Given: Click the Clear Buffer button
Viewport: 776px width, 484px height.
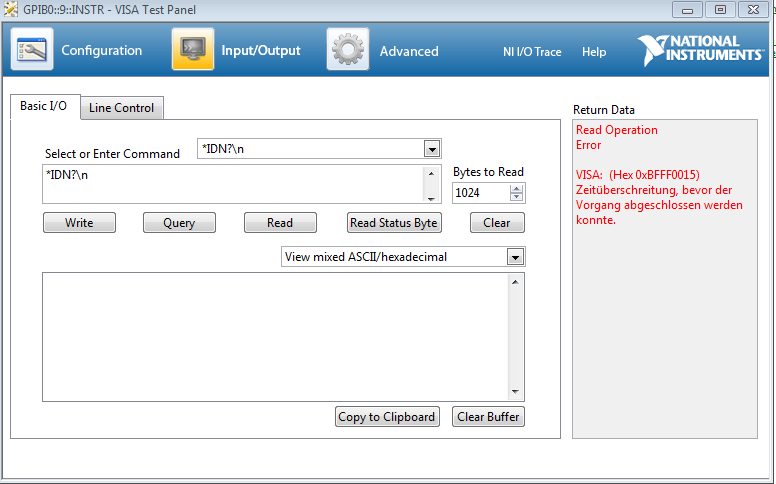Looking at the screenshot, I should (488, 417).
